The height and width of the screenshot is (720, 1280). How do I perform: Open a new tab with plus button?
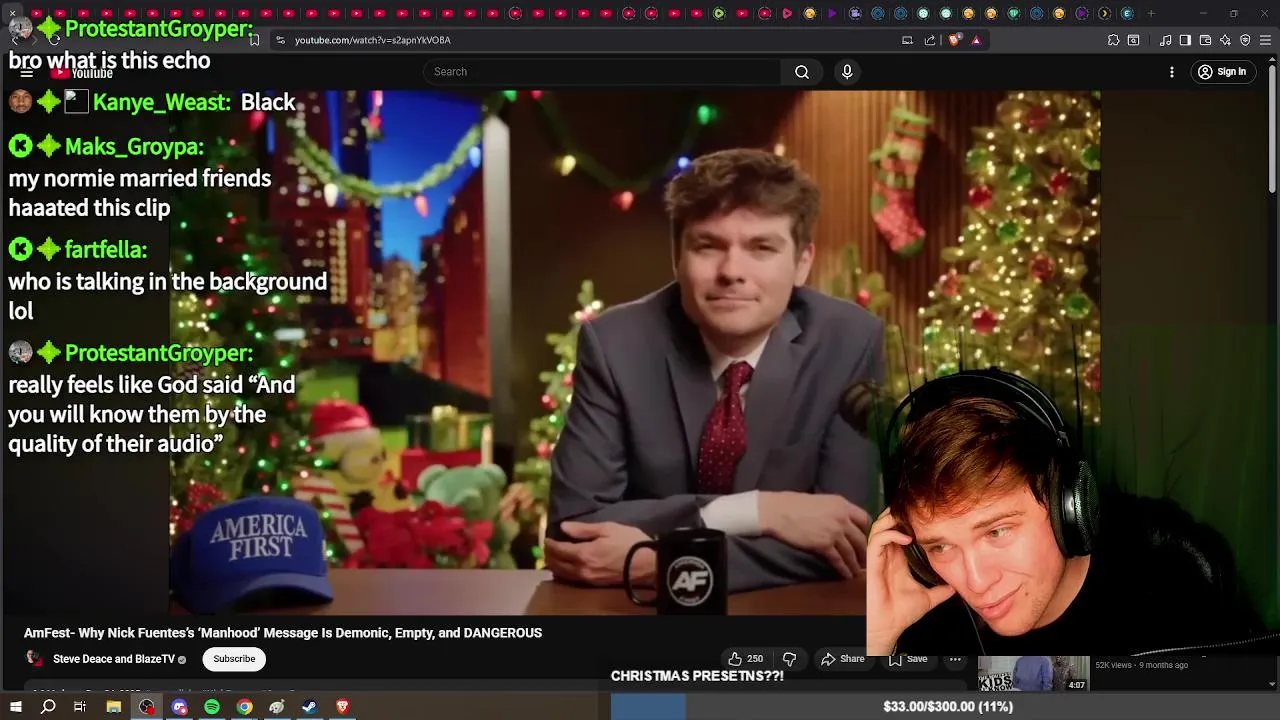coord(1151,13)
